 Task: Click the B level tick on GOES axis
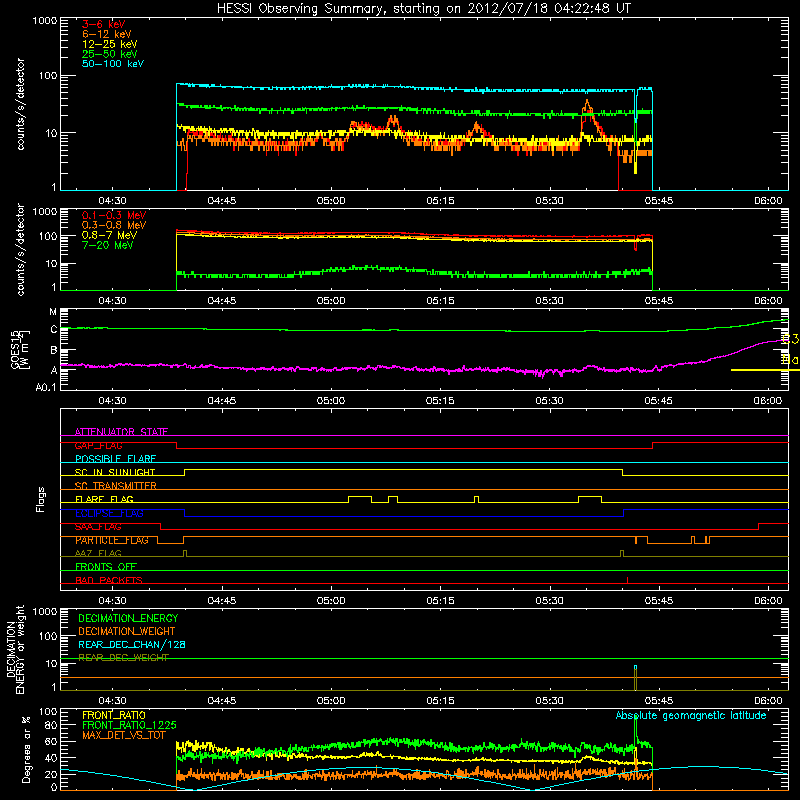[x=54, y=350]
